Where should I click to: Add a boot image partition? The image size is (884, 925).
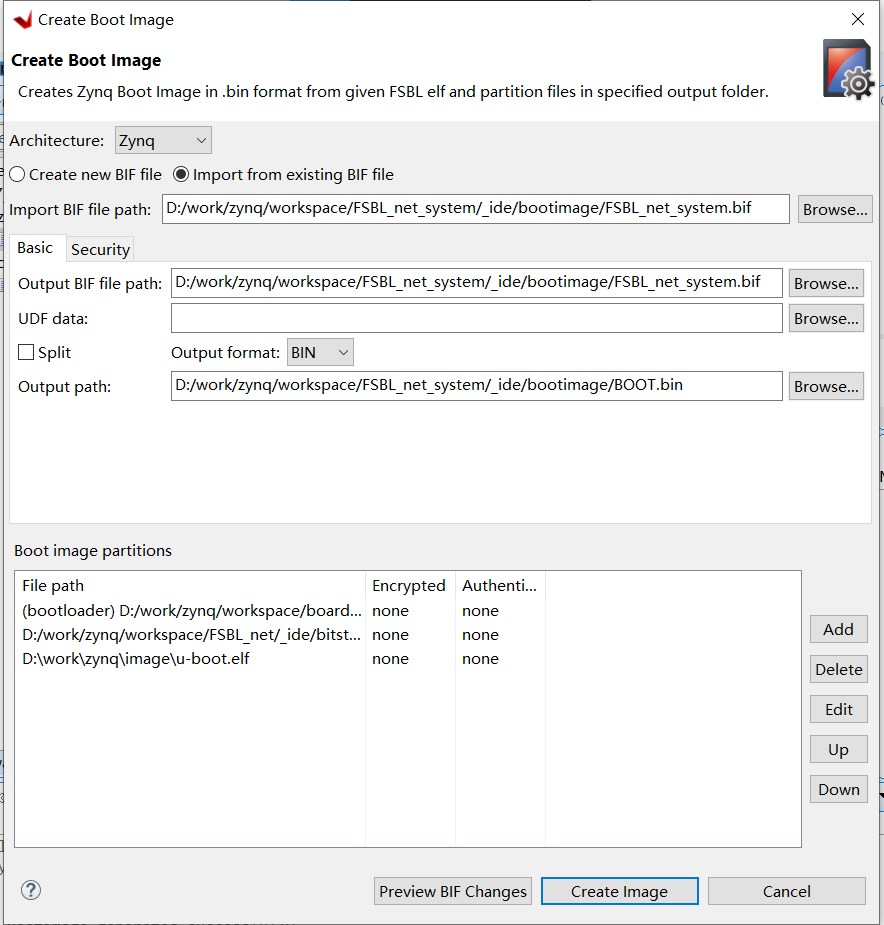(839, 629)
